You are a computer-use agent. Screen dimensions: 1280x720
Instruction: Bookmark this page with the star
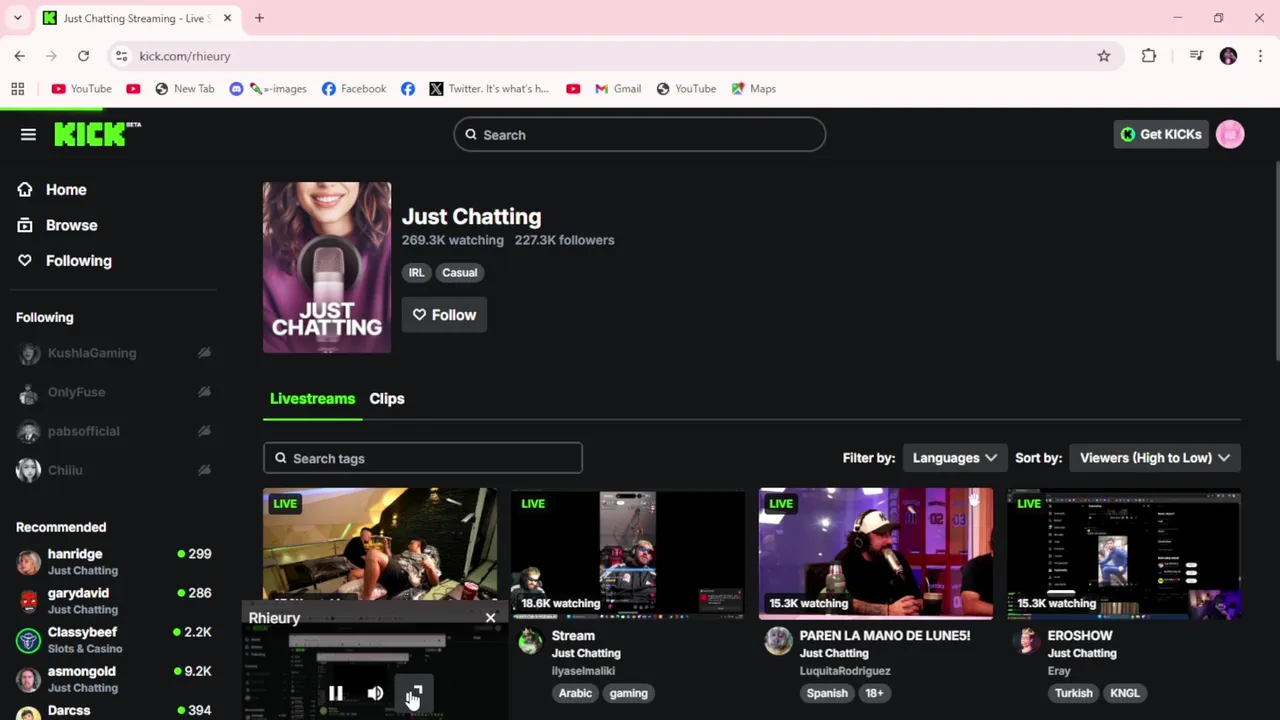click(1104, 56)
